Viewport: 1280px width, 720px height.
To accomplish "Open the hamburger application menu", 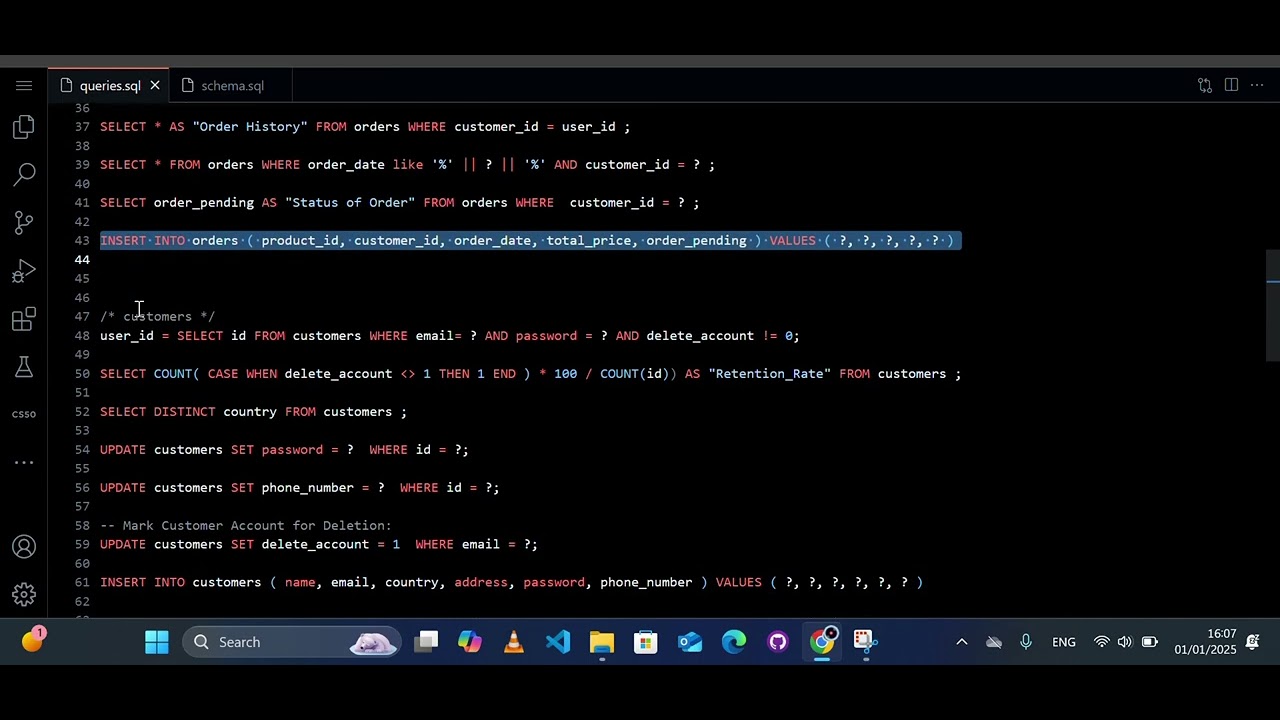I will [x=24, y=86].
